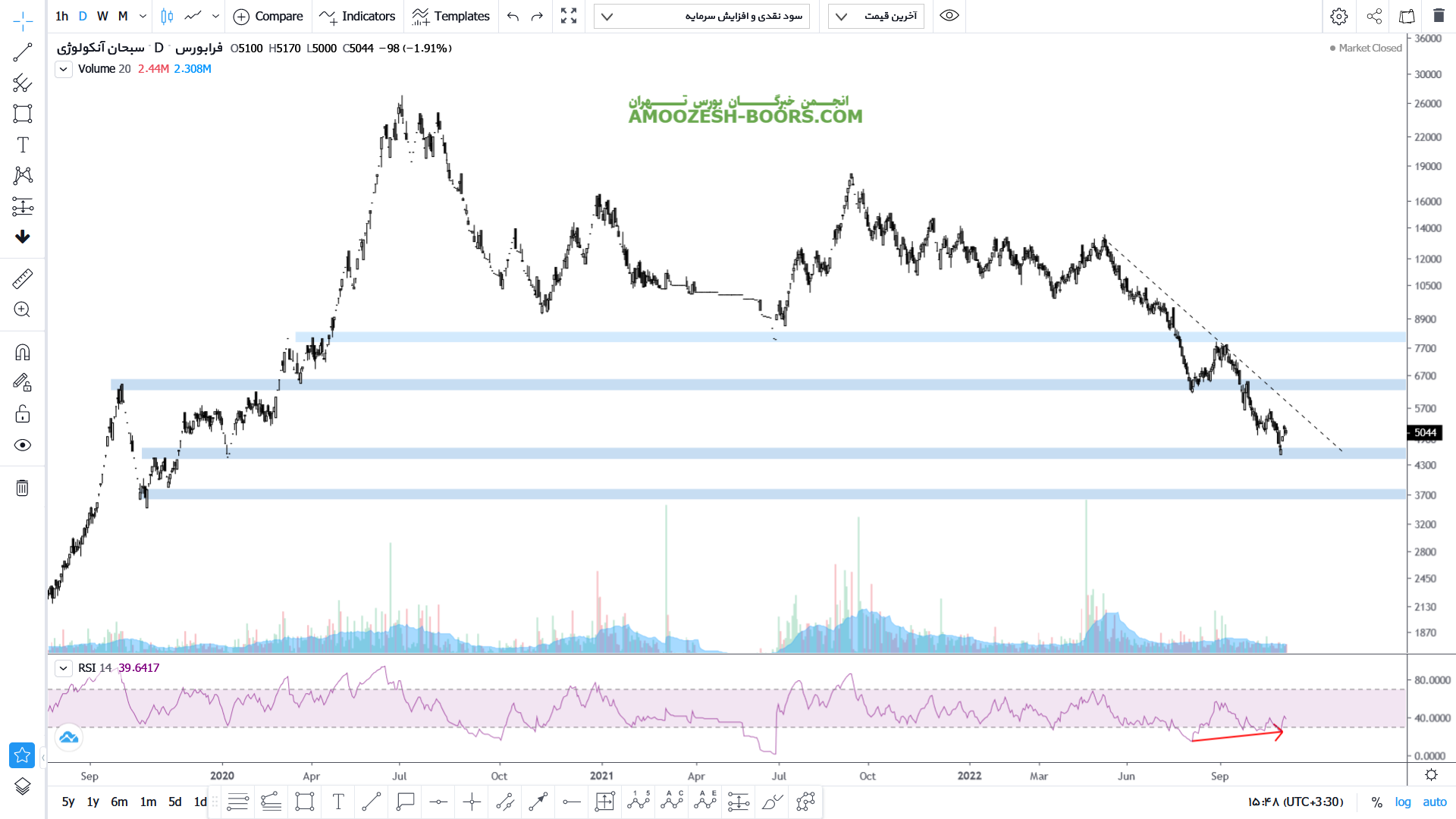Undo the last chart action
The image size is (1456, 819).
coord(513,16)
